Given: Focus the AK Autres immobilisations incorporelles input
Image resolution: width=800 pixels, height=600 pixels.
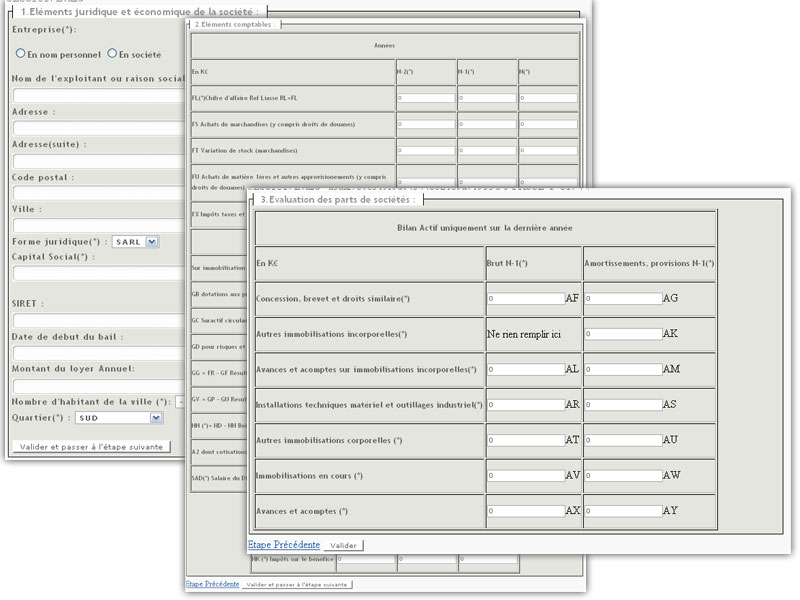Looking at the screenshot, I should pos(623,334).
